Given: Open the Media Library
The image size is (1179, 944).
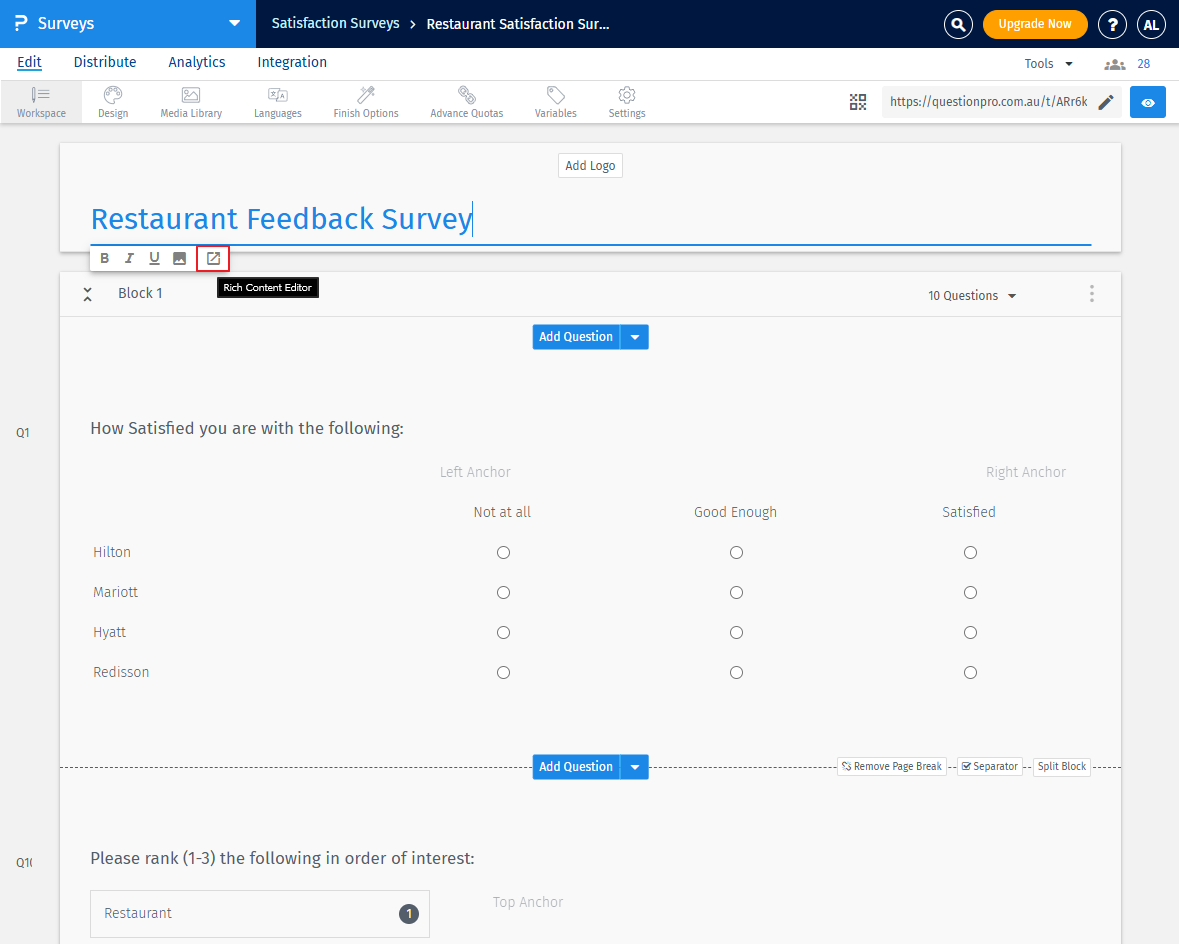Looking at the screenshot, I should tap(190, 101).
